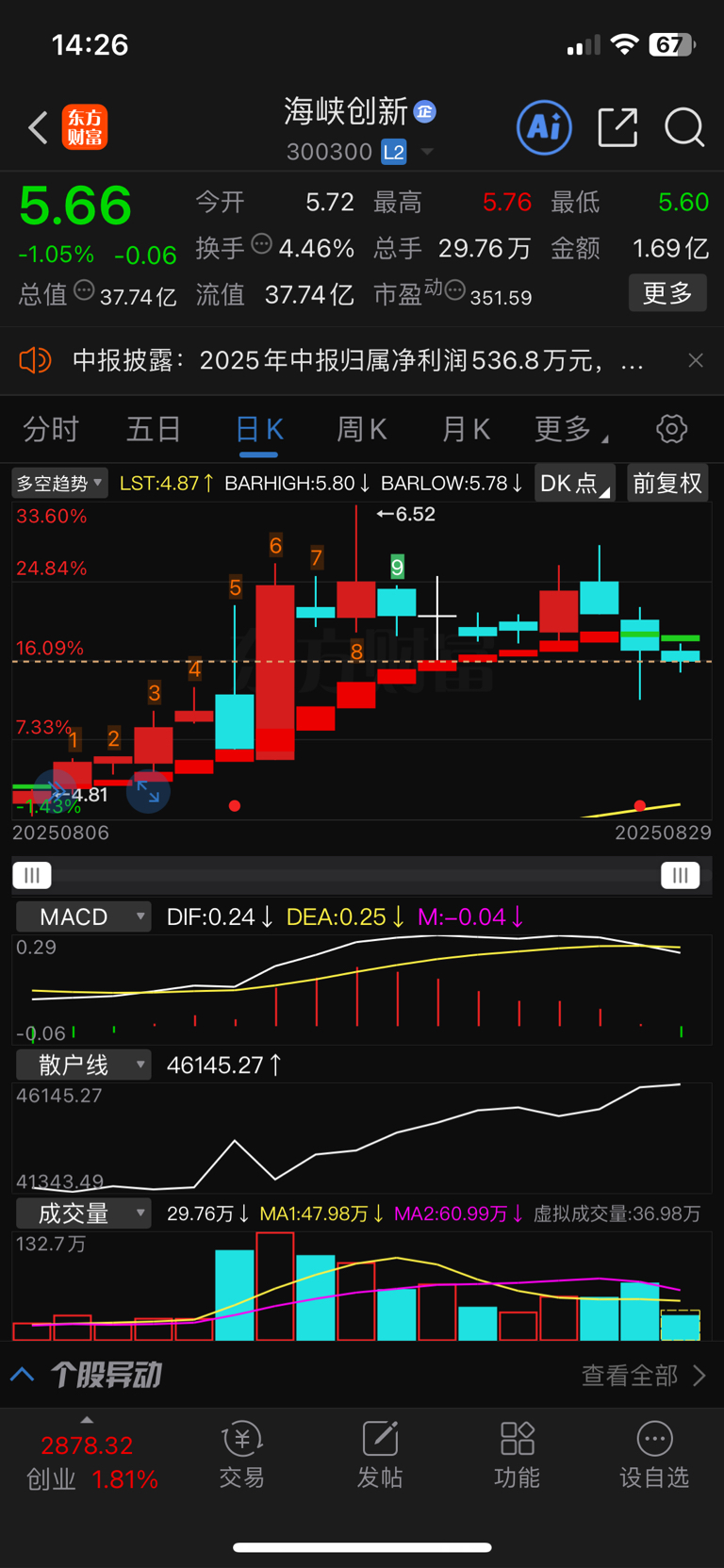Expand the 更多 chart period menu
724x1568 pixels.
pos(570,430)
